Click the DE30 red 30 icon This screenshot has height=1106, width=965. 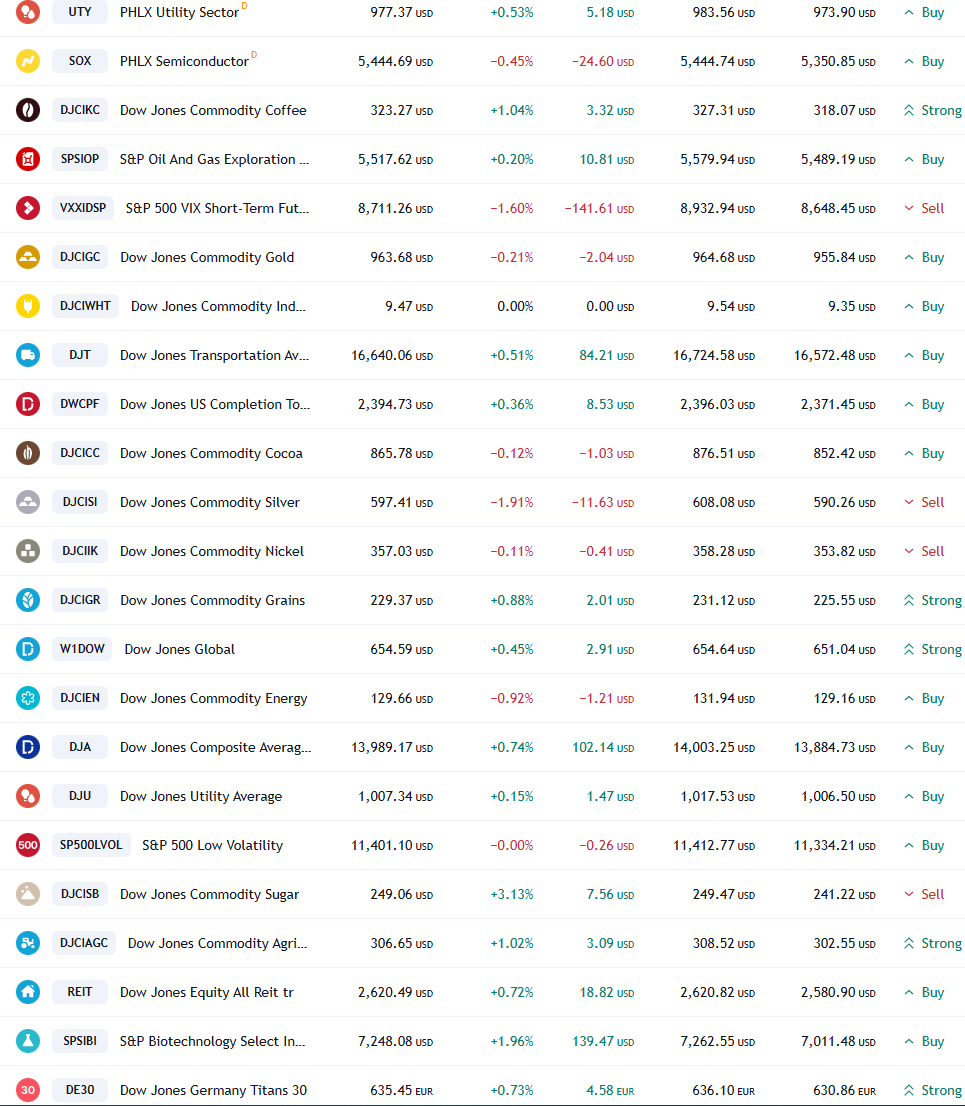coord(28,1090)
